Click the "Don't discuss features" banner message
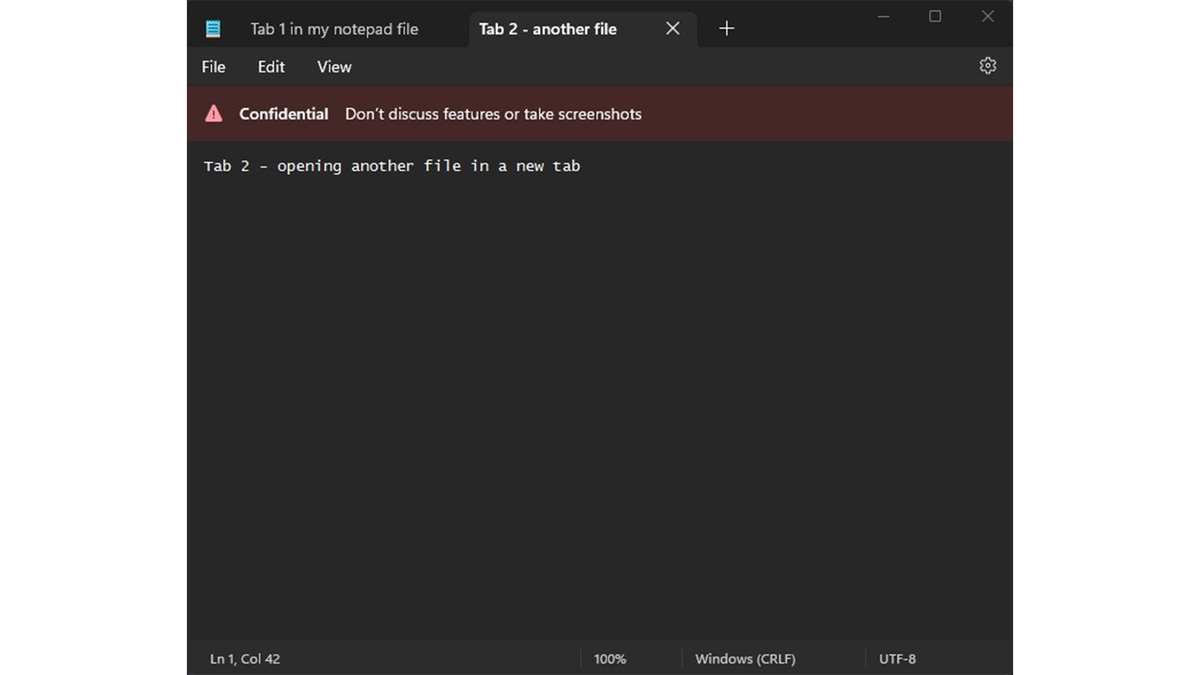Screen dimensions: 1200x675 point(493,113)
